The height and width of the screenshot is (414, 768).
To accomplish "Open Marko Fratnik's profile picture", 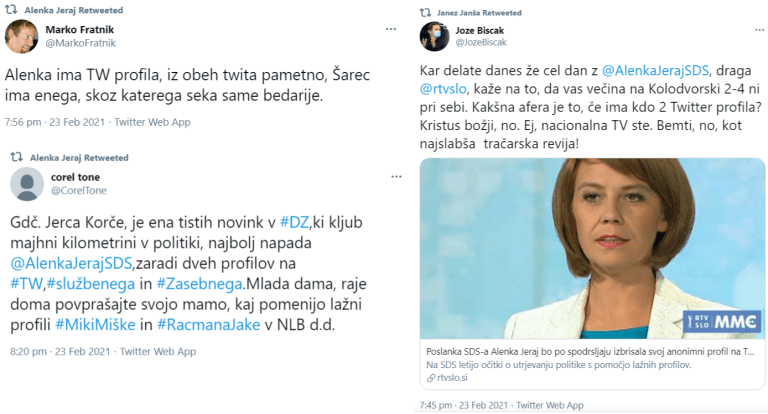I will point(19,37).
